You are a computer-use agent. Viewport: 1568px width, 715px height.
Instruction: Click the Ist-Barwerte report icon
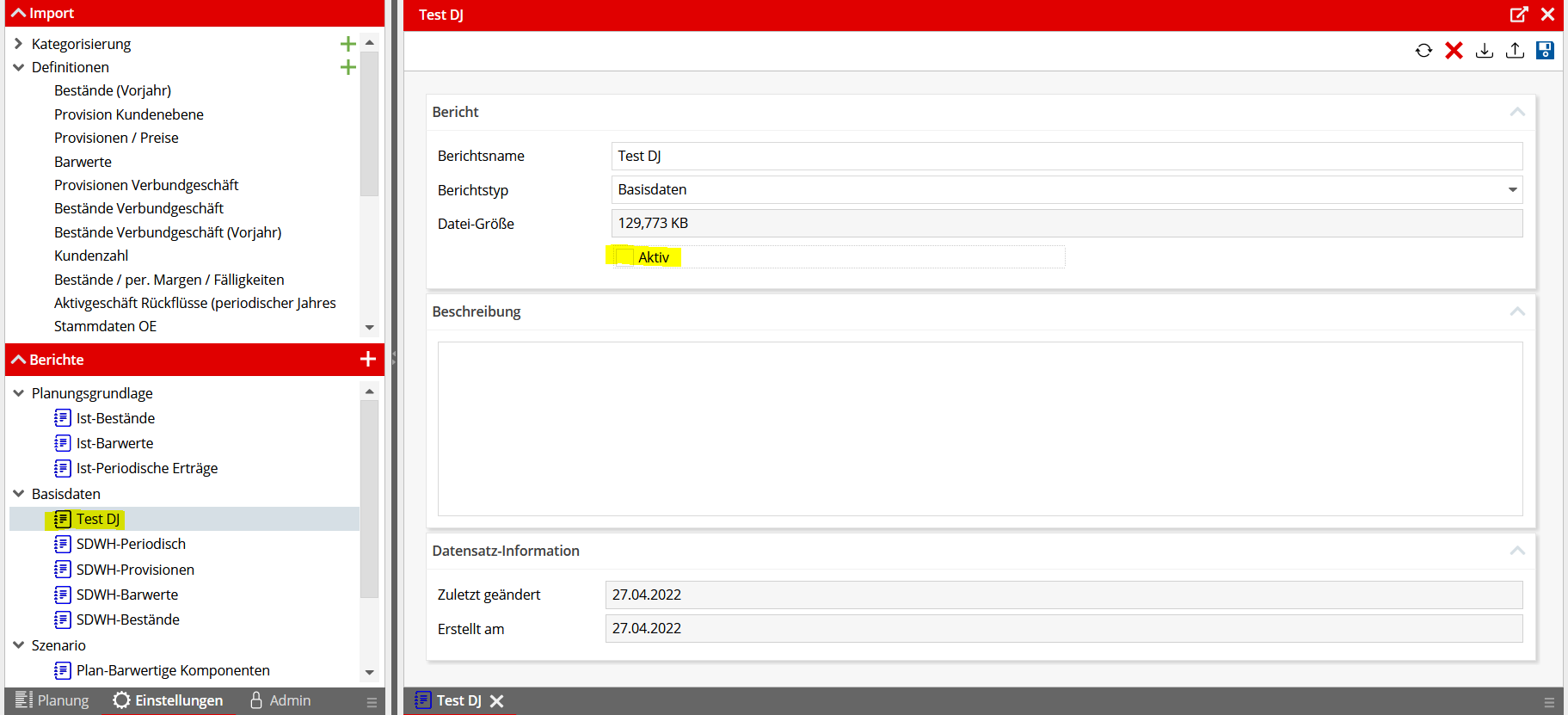click(63, 443)
